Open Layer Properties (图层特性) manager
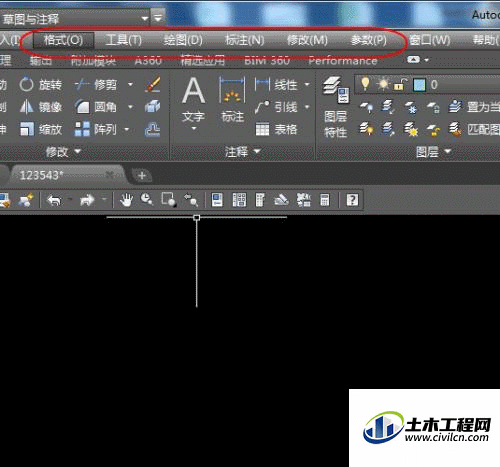500x467 pixels. pyautogui.click(x=336, y=107)
